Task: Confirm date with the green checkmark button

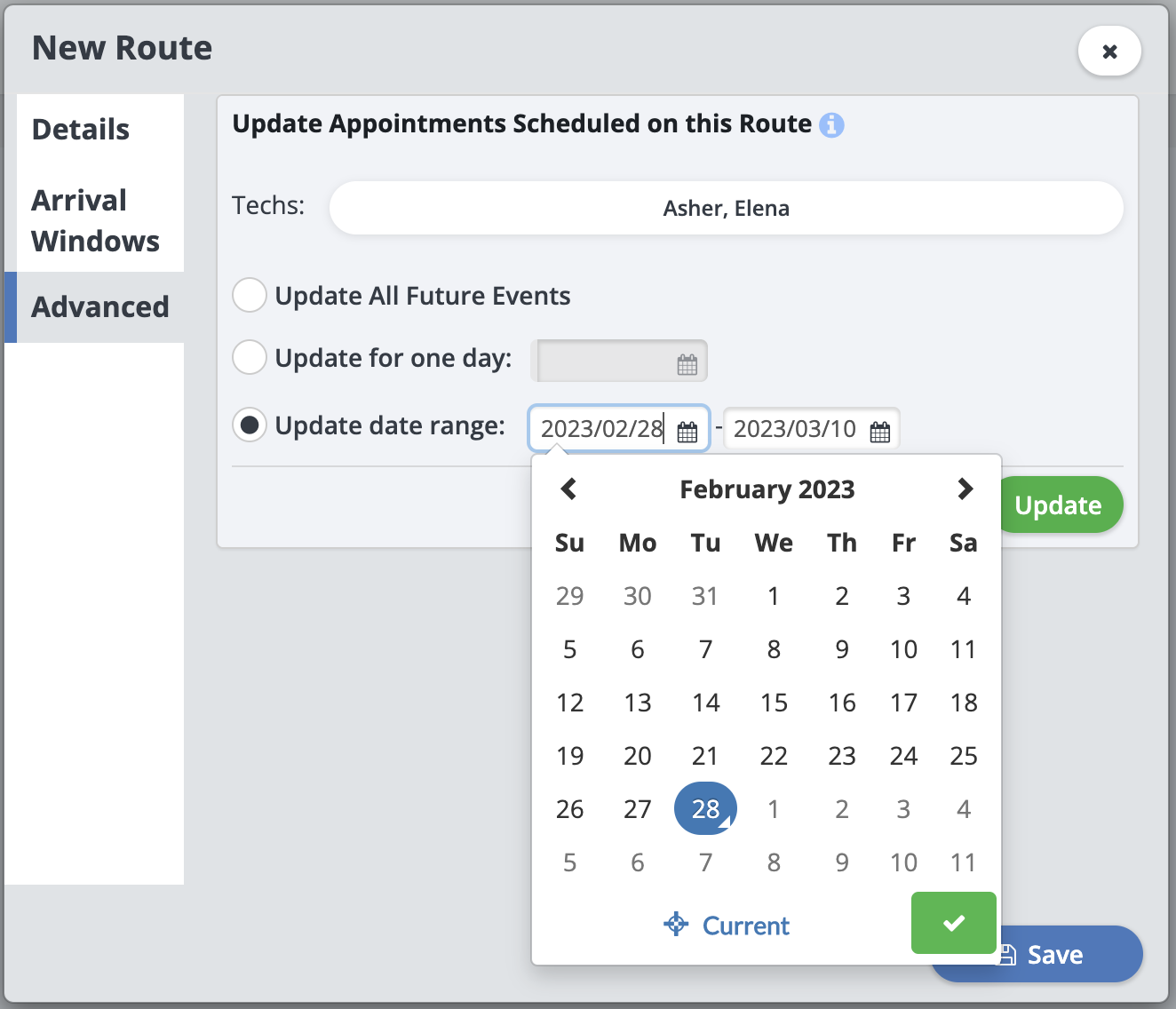Action: (953, 923)
